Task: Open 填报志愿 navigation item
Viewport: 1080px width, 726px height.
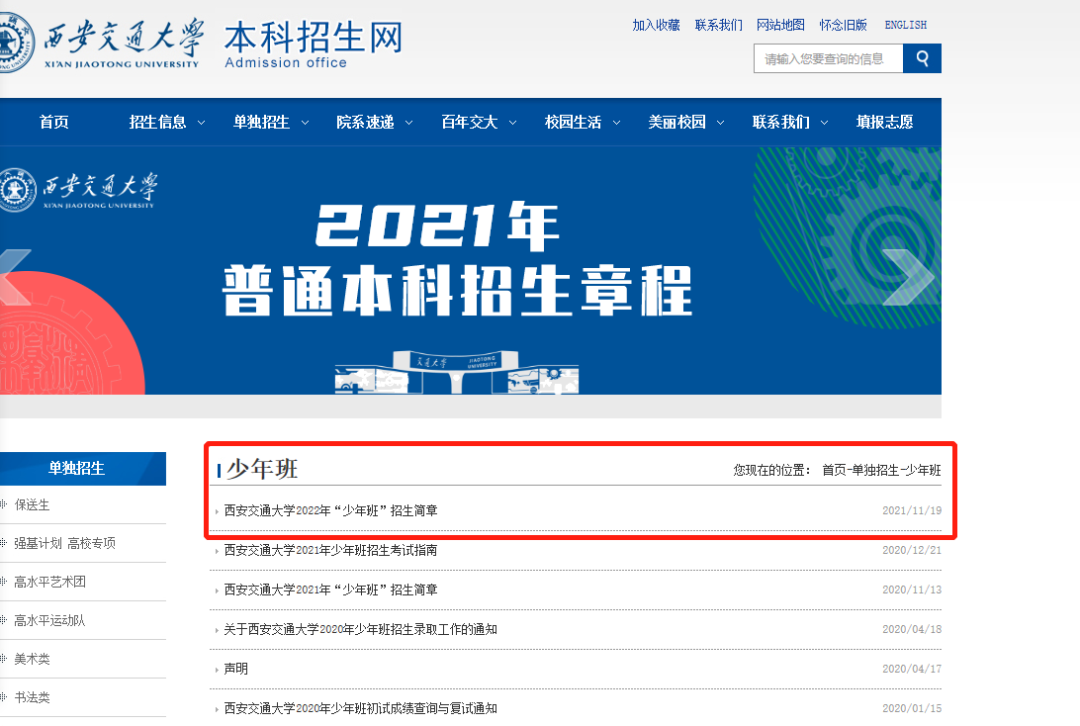Action: click(884, 122)
